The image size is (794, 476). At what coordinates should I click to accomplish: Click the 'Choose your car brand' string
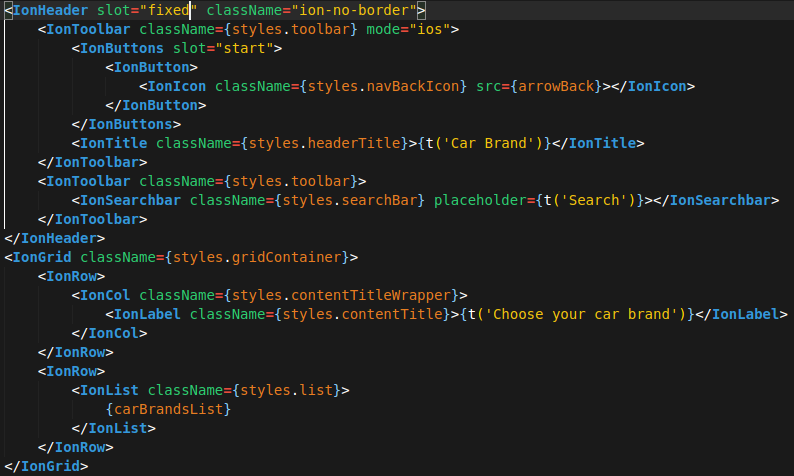[581, 314]
